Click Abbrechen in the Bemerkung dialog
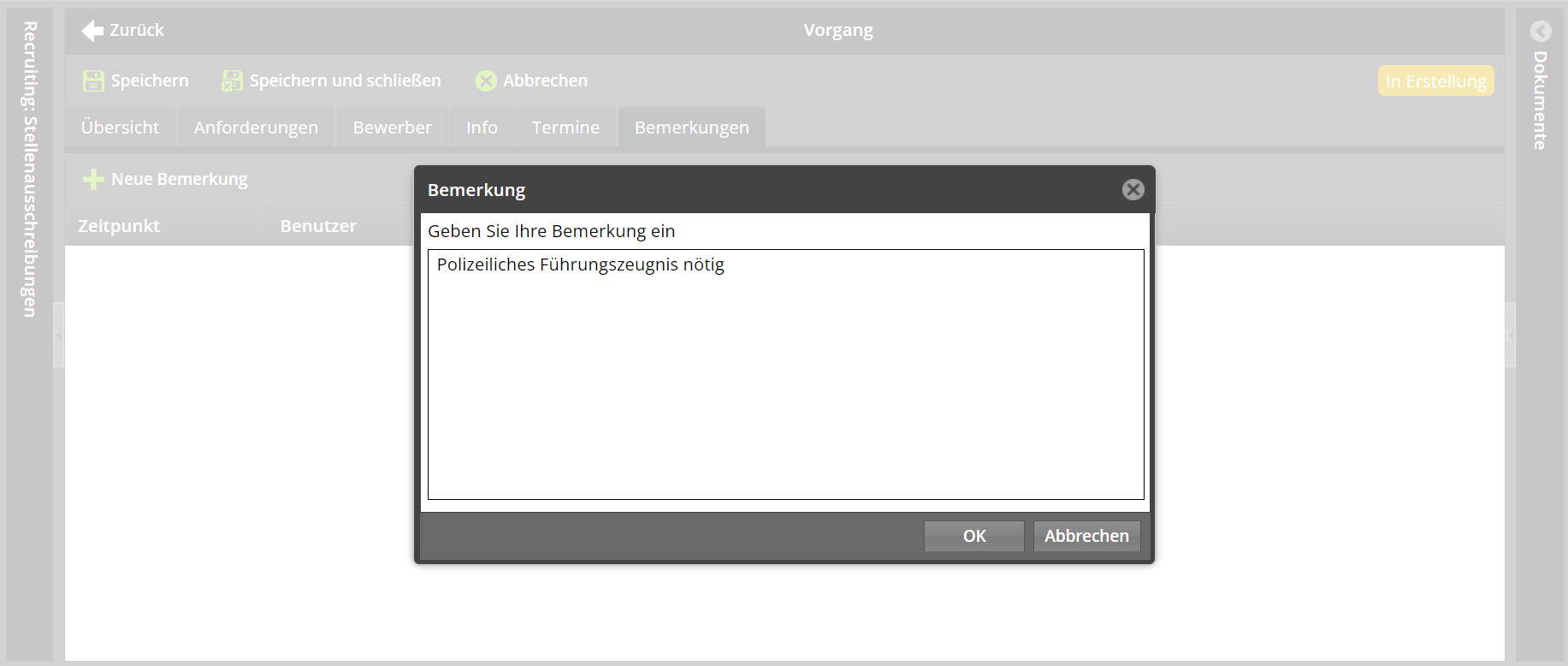 (1086, 536)
